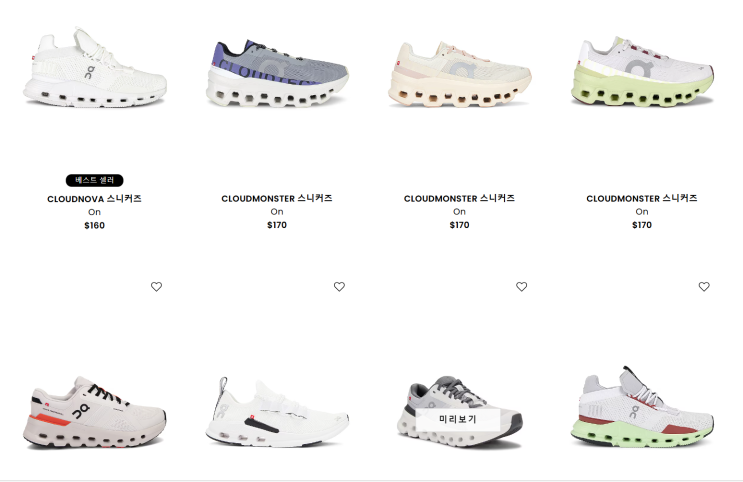
Task: View the purple Cloudmonster sneaker image
Action: pos(277,73)
